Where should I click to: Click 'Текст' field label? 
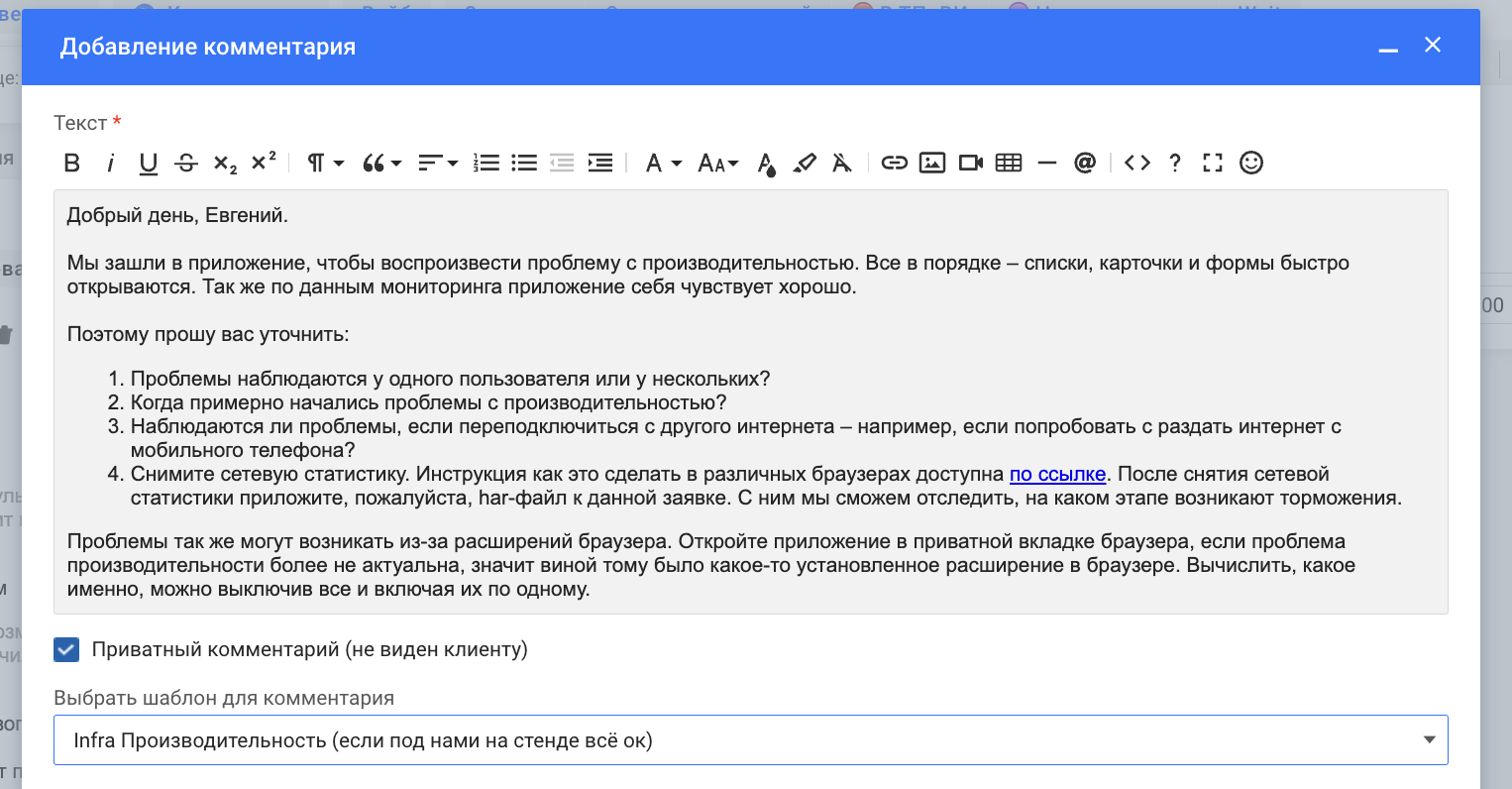(80, 123)
